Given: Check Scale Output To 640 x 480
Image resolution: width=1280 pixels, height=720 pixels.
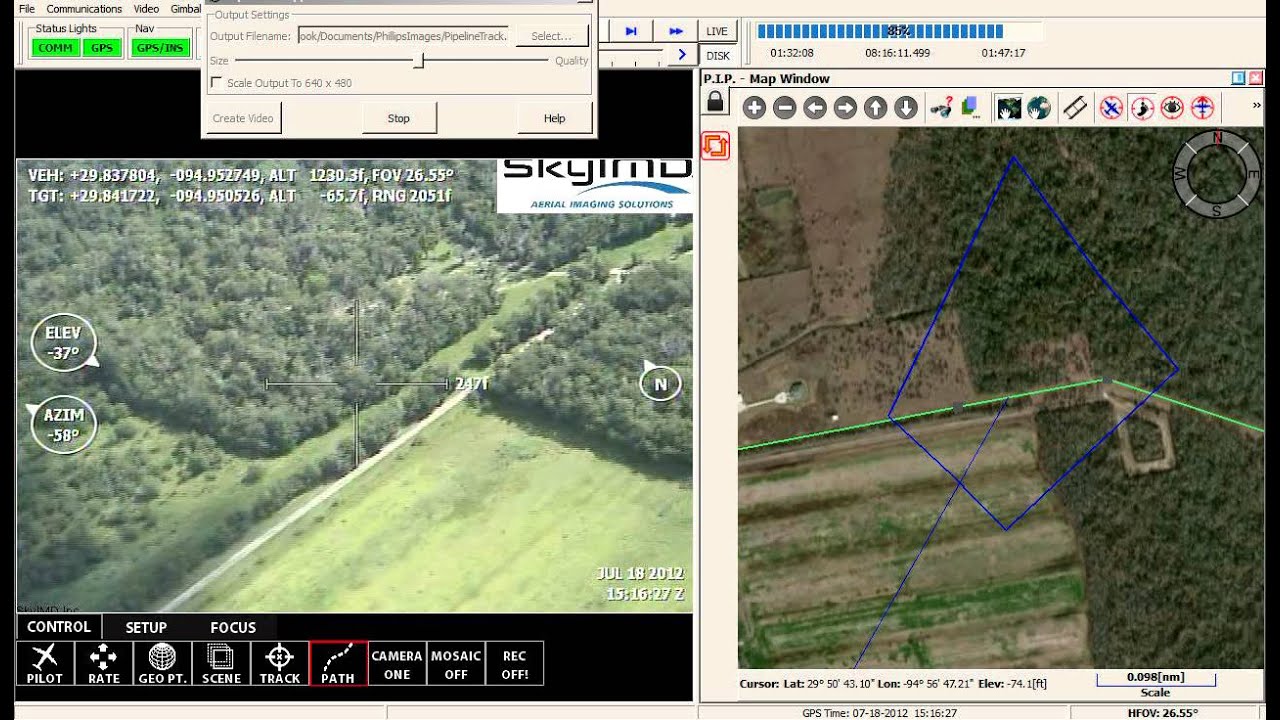Looking at the screenshot, I should tap(216, 83).
